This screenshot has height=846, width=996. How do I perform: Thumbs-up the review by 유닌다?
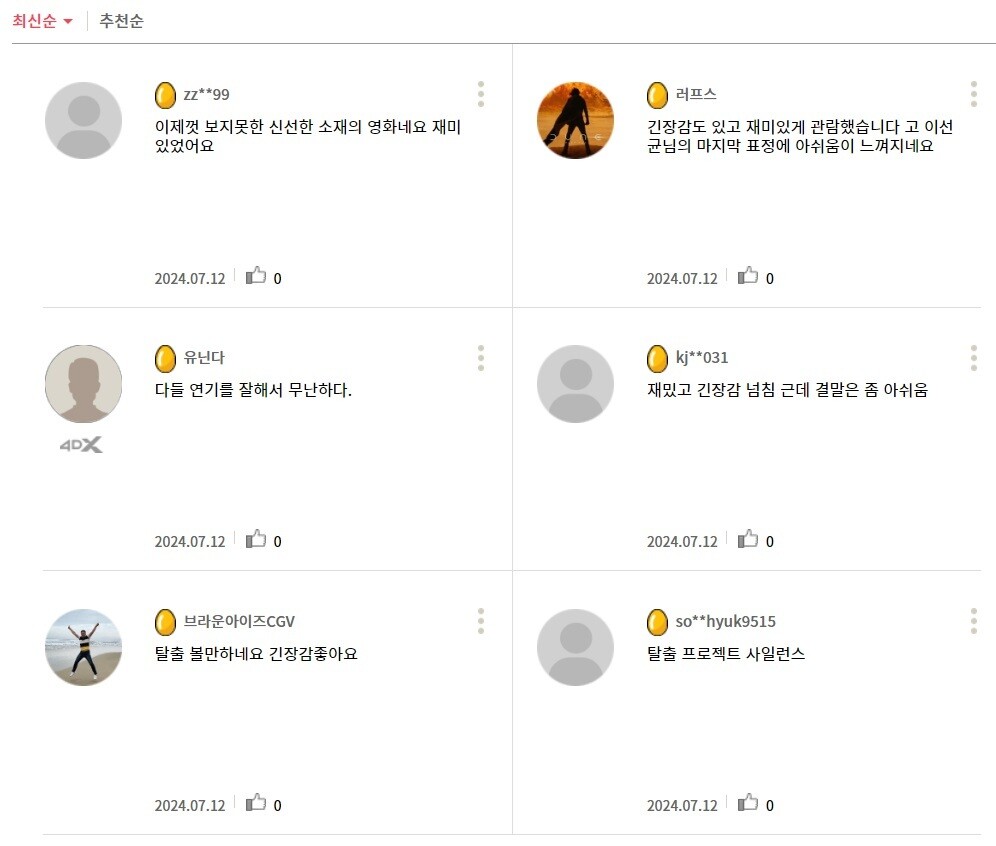click(x=257, y=540)
